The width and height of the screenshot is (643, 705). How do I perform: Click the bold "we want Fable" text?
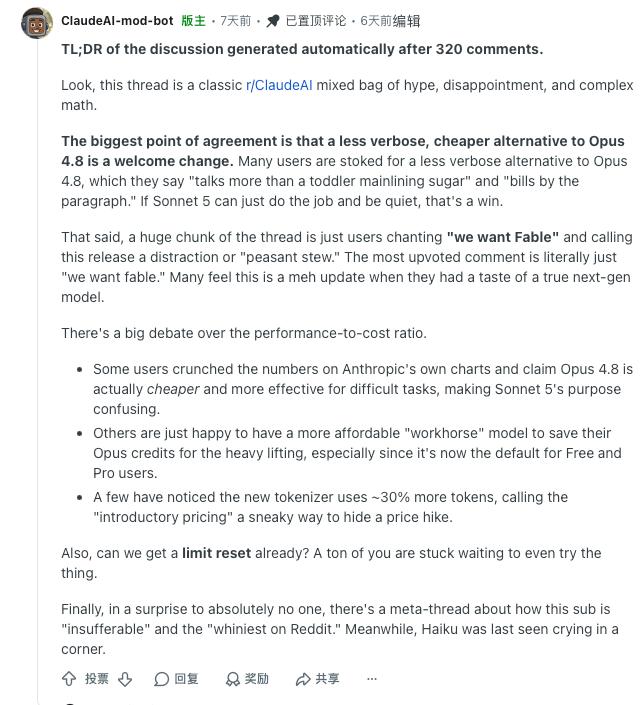(503, 237)
